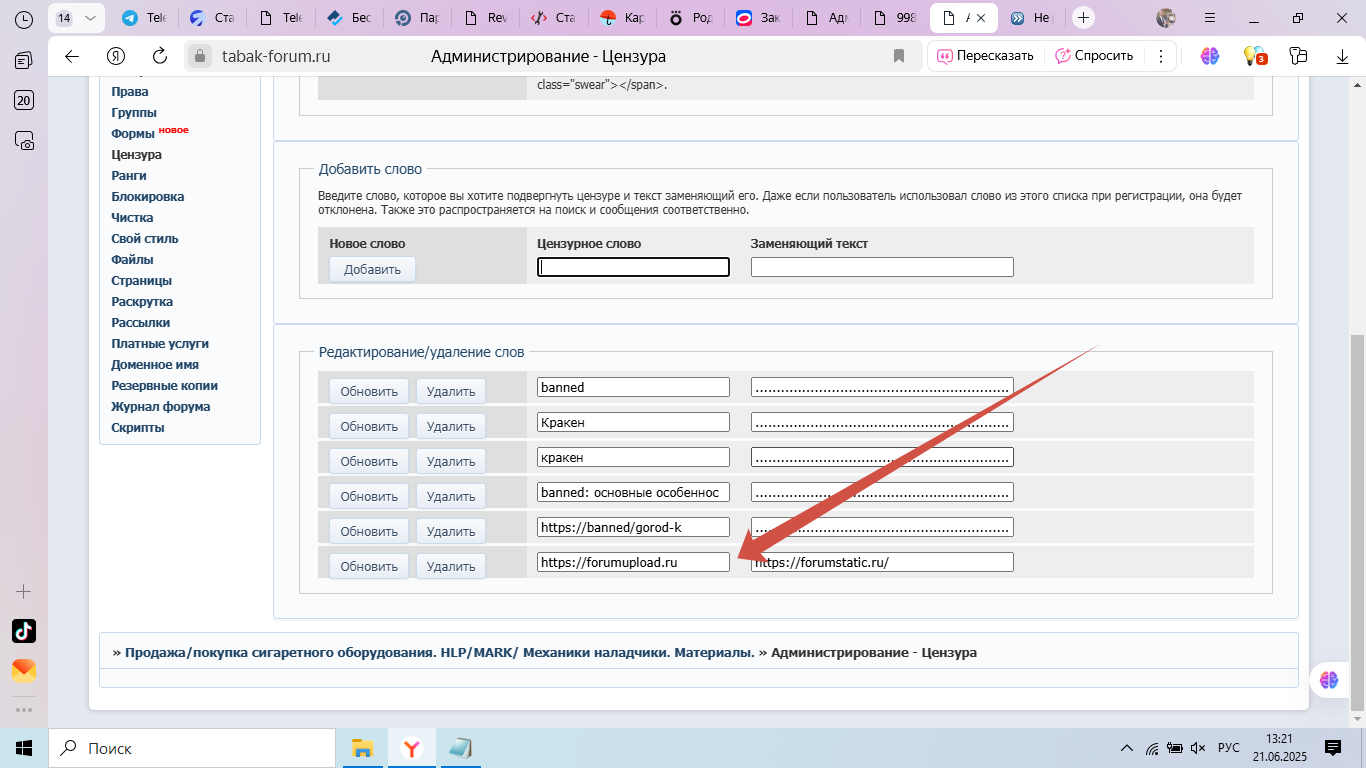Open Группы in admin menu
This screenshot has width=1366, height=768.
pos(134,113)
